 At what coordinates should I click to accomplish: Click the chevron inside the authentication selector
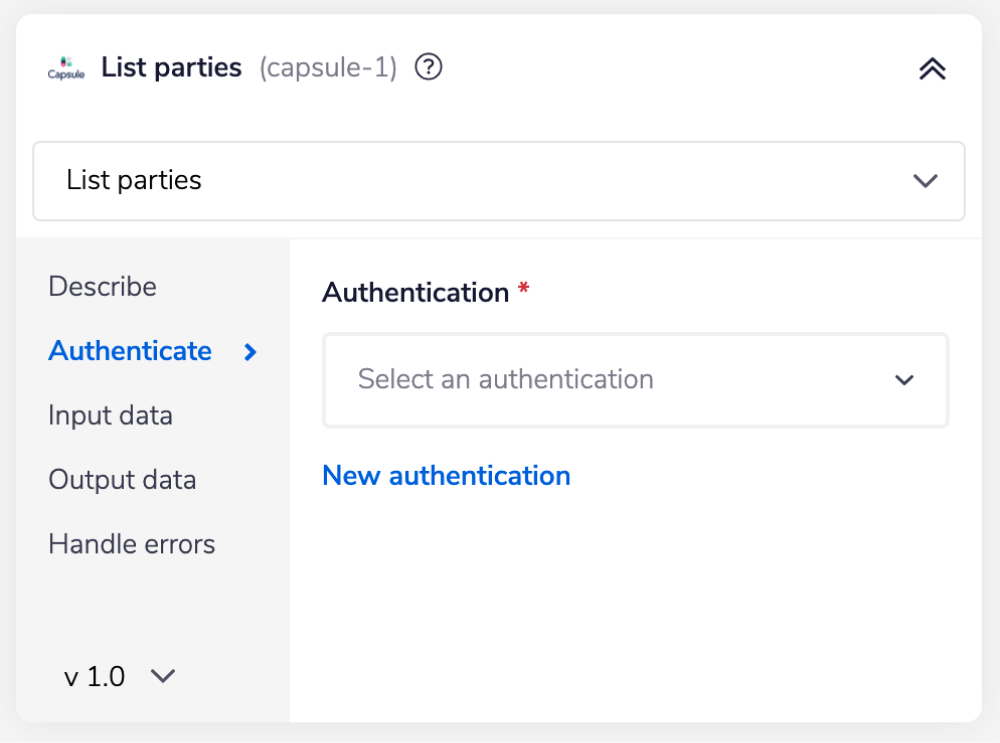[904, 381]
